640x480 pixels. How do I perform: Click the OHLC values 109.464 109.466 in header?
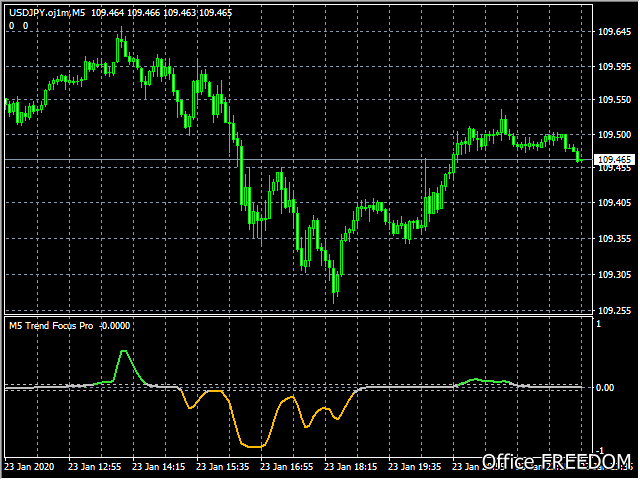click(x=126, y=13)
